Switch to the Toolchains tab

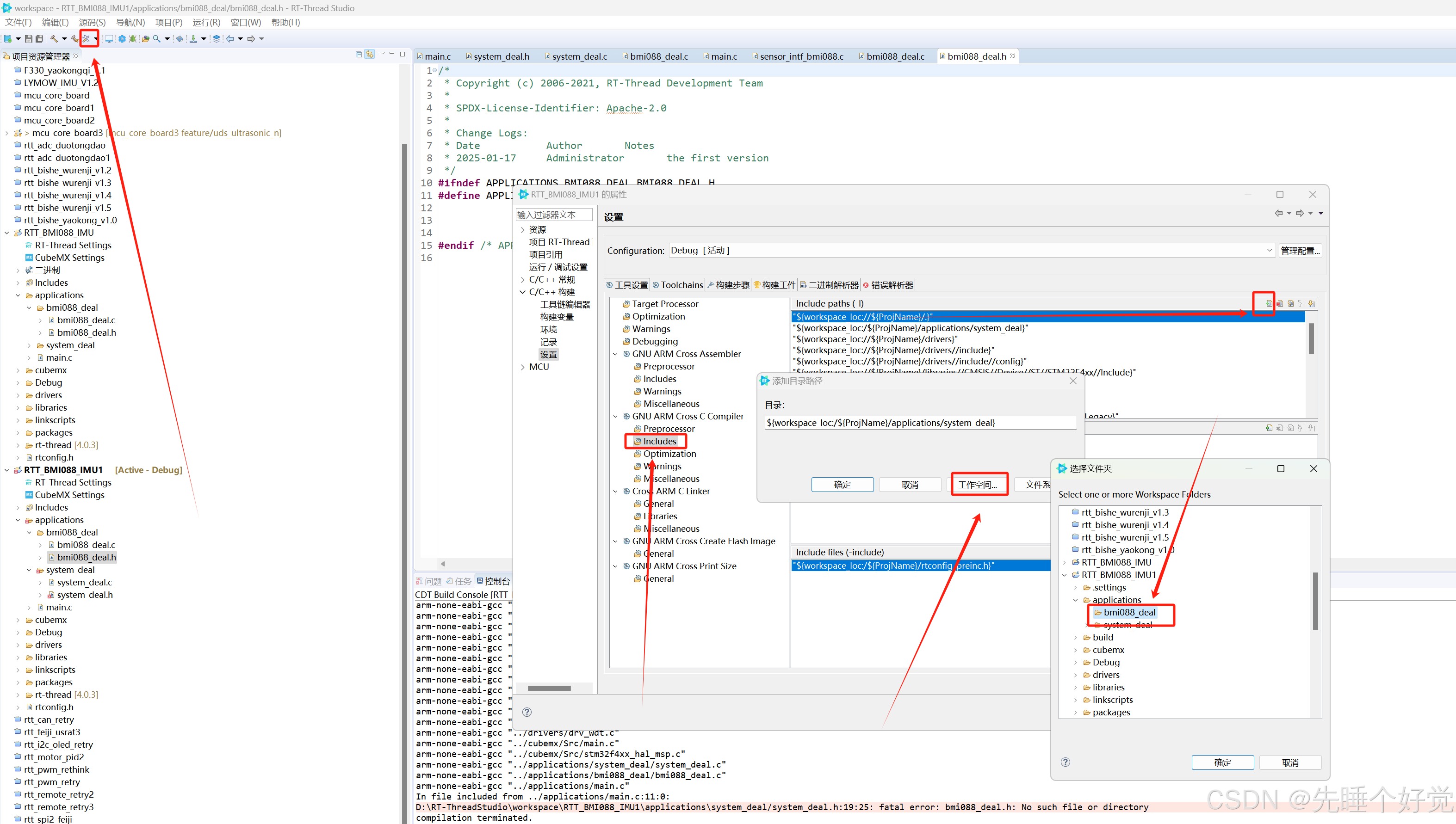(x=678, y=285)
